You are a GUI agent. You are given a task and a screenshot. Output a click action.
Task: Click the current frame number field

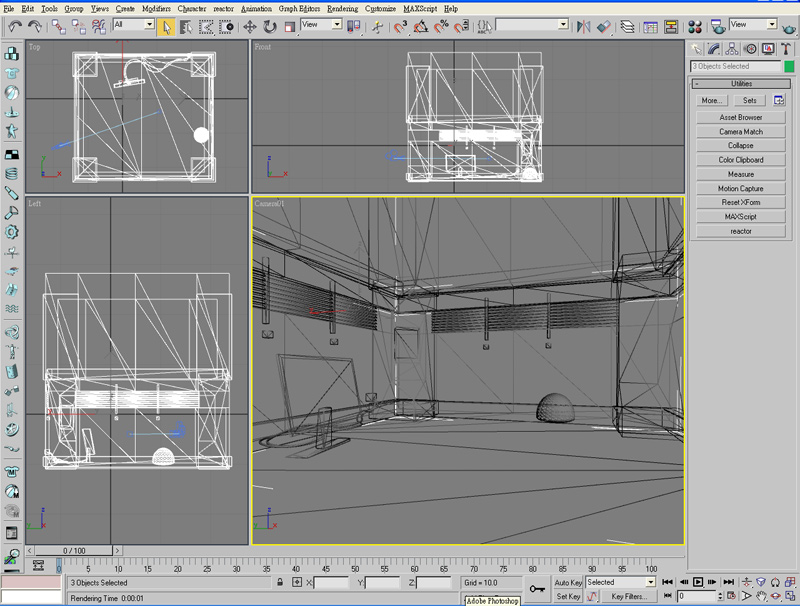point(696,596)
